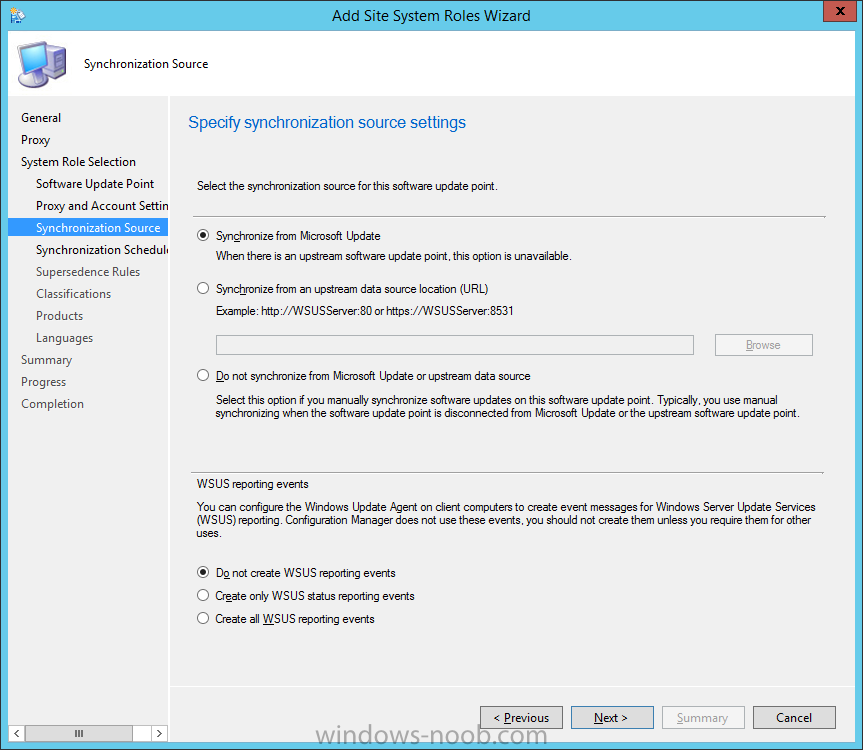Click 'Select the synchronization source' instruction text

tap(347, 186)
